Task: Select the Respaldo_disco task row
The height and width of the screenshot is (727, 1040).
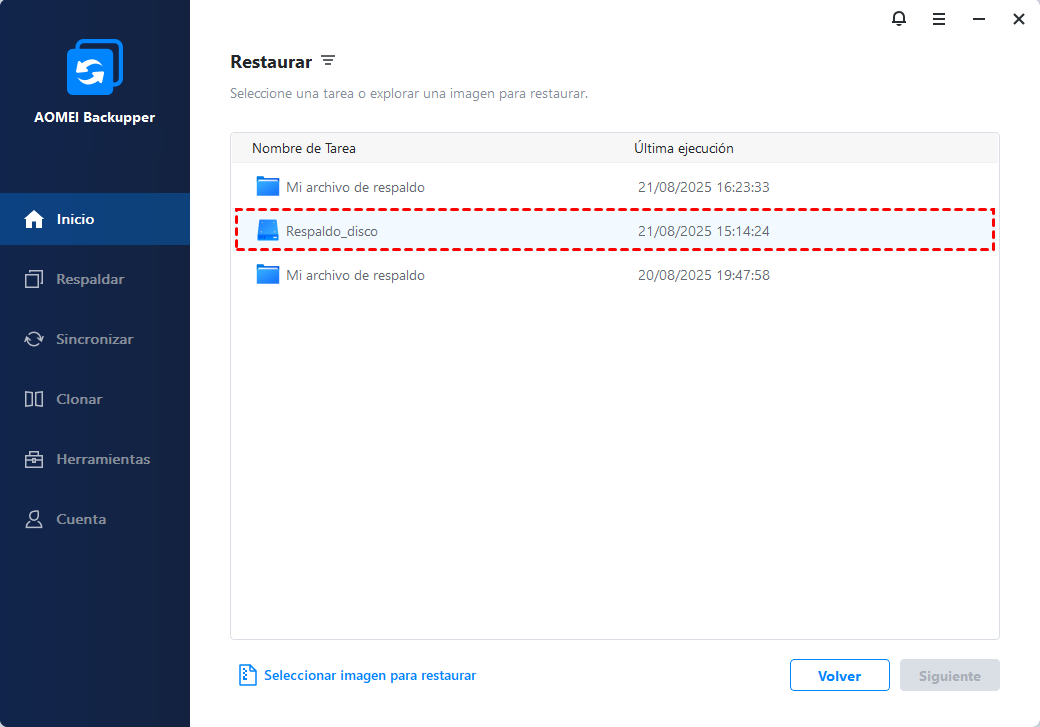Action: point(614,231)
